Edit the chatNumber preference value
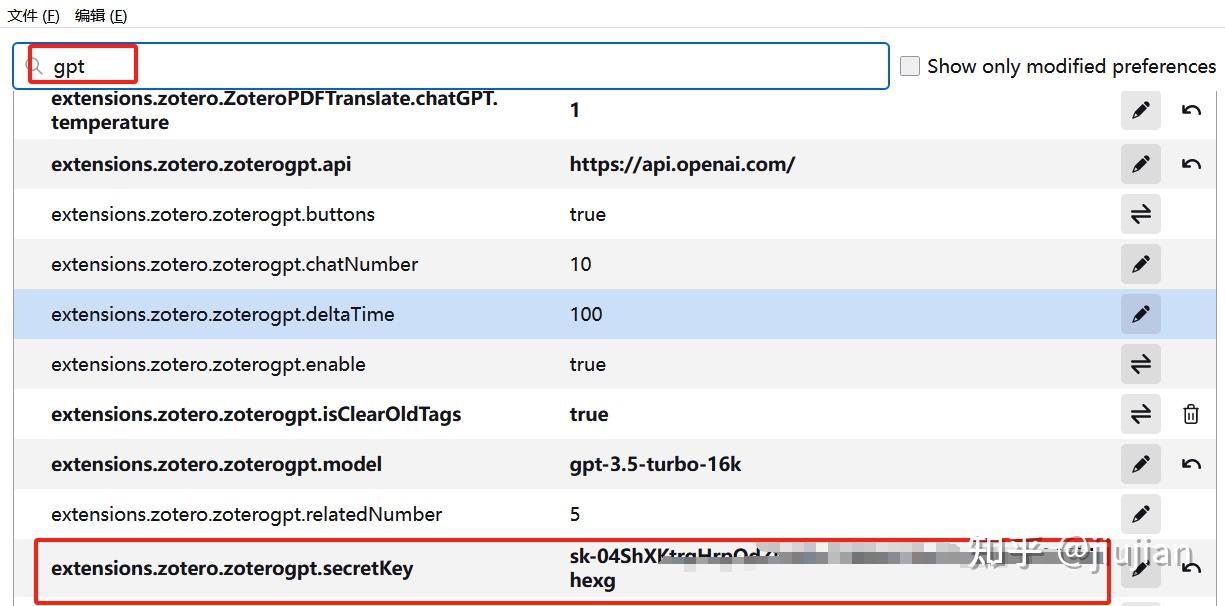 click(1141, 264)
